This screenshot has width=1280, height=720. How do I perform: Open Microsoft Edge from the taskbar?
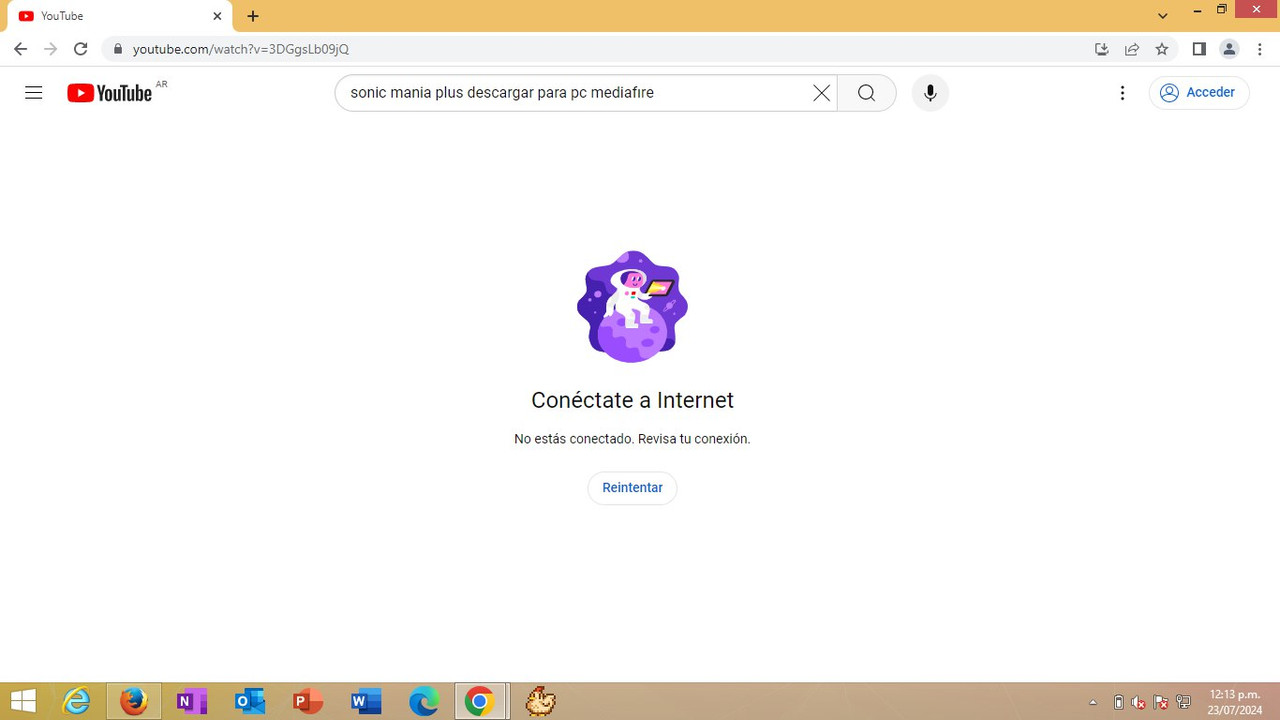tap(423, 701)
